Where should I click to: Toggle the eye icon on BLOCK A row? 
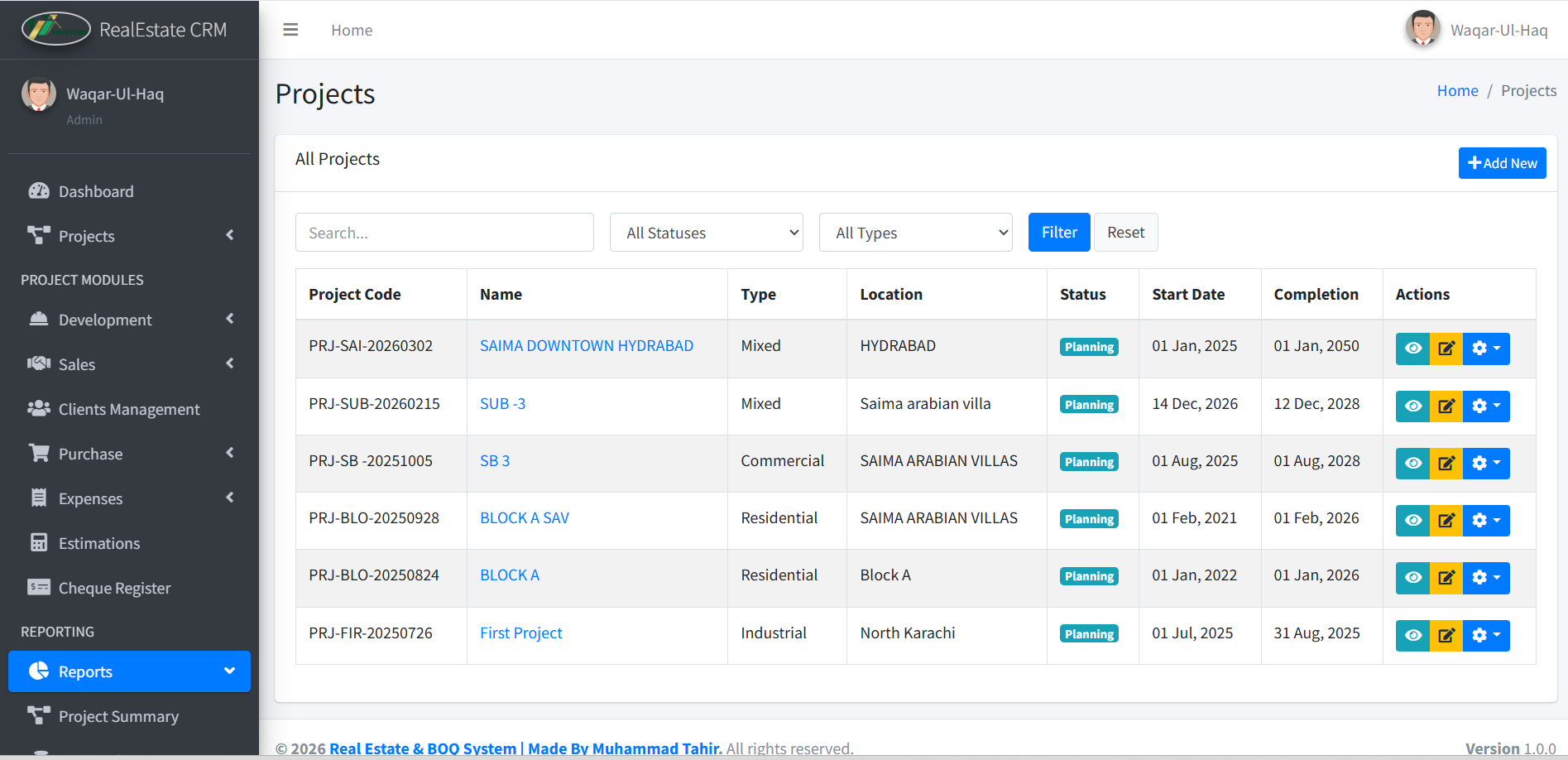tap(1412, 577)
